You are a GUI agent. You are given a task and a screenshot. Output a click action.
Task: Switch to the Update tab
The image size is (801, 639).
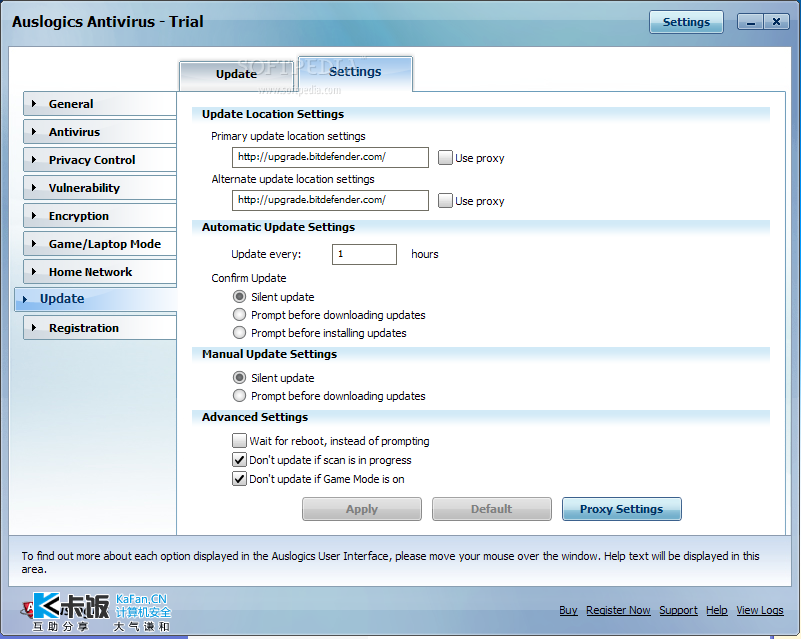pyautogui.click(x=237, y=75)
